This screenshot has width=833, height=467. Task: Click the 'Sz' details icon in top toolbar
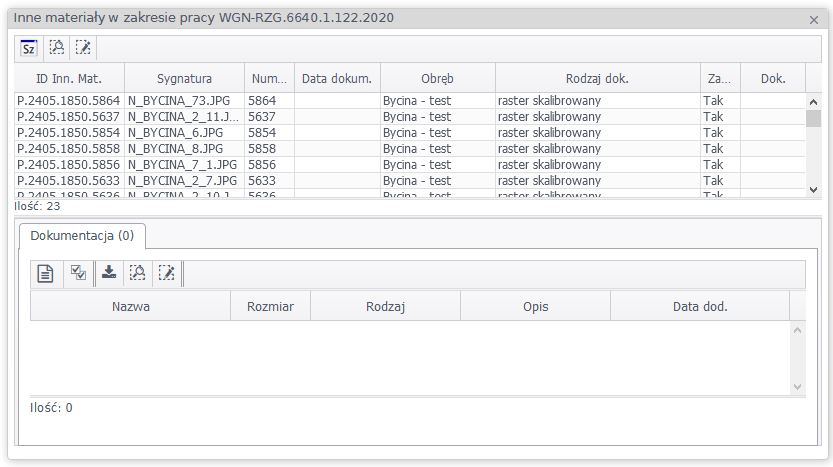click(29, 47)
